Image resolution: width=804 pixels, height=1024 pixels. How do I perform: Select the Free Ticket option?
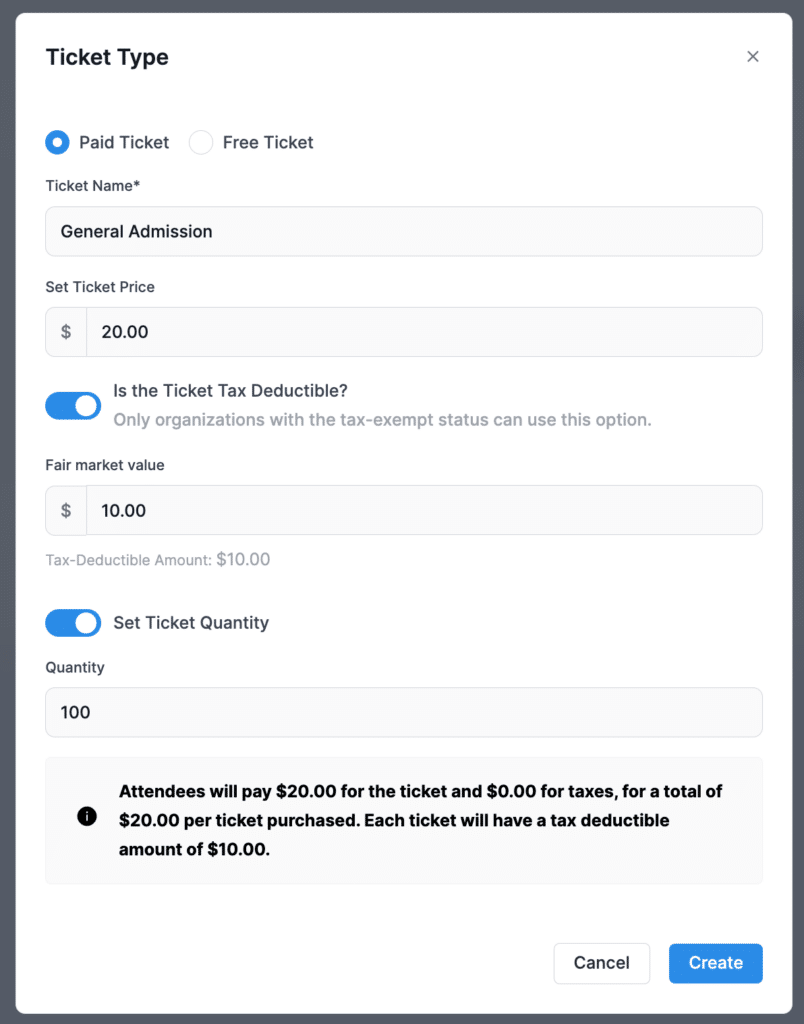click(x=201, y=142)
